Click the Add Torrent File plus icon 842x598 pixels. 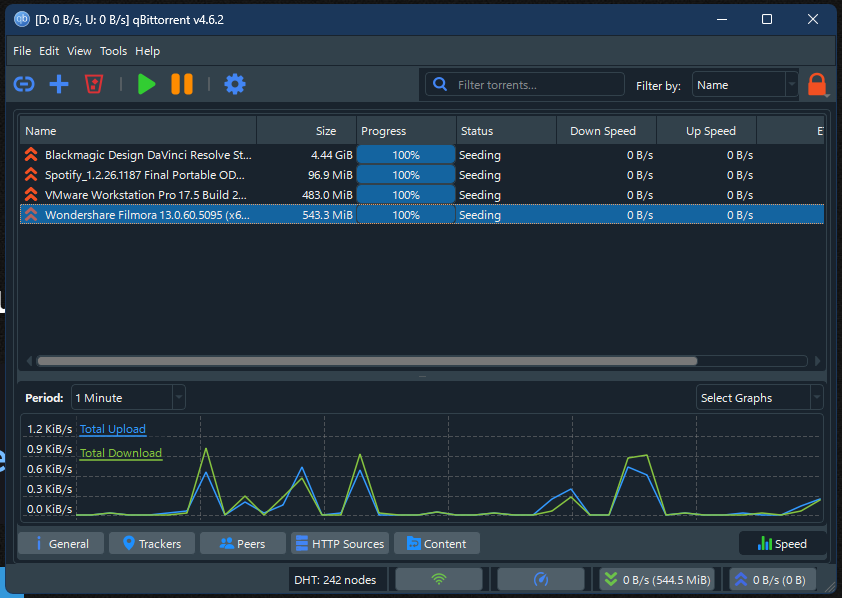click(x=59, y=84)
